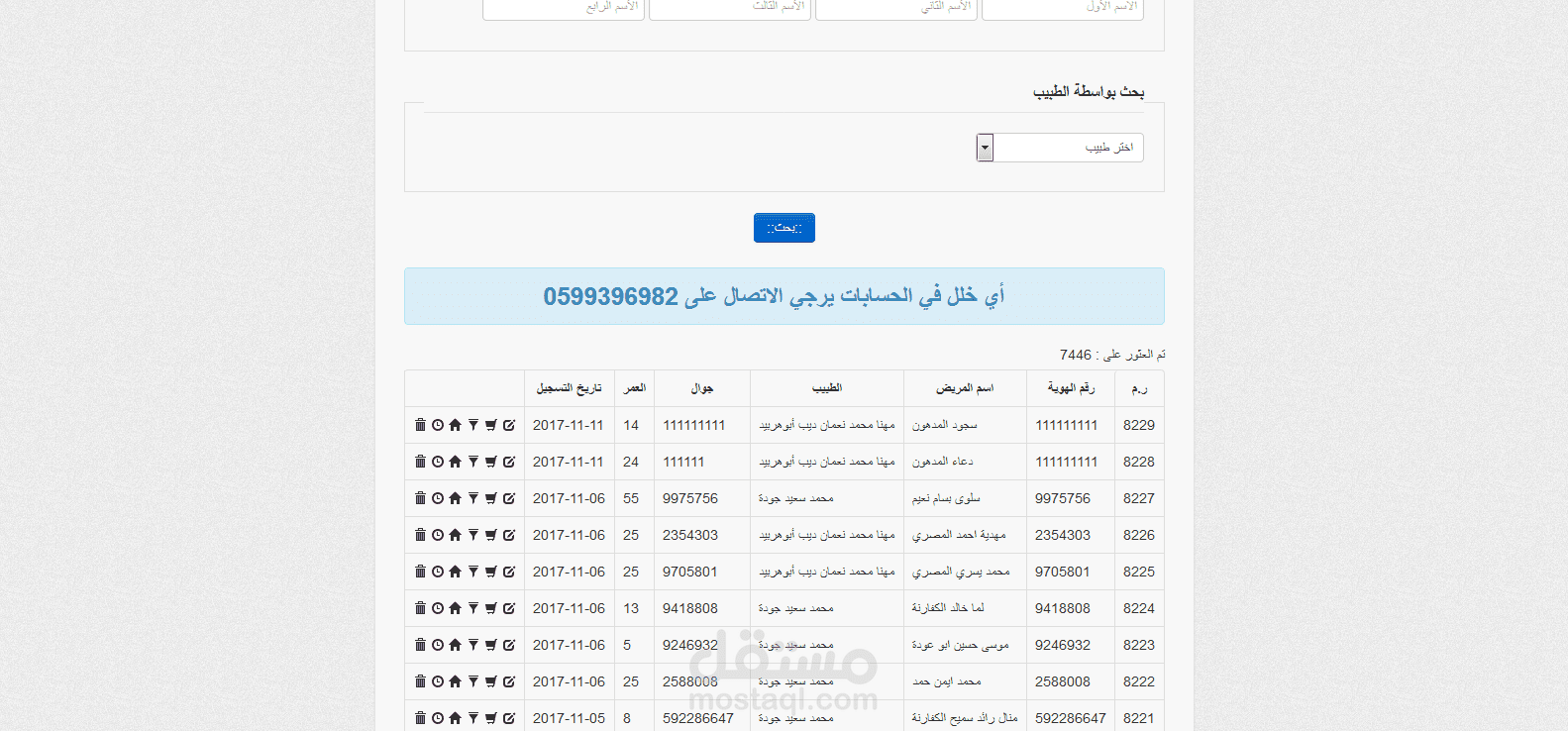Open cart icon in row 8224
1568x731 pixels.
491,608
